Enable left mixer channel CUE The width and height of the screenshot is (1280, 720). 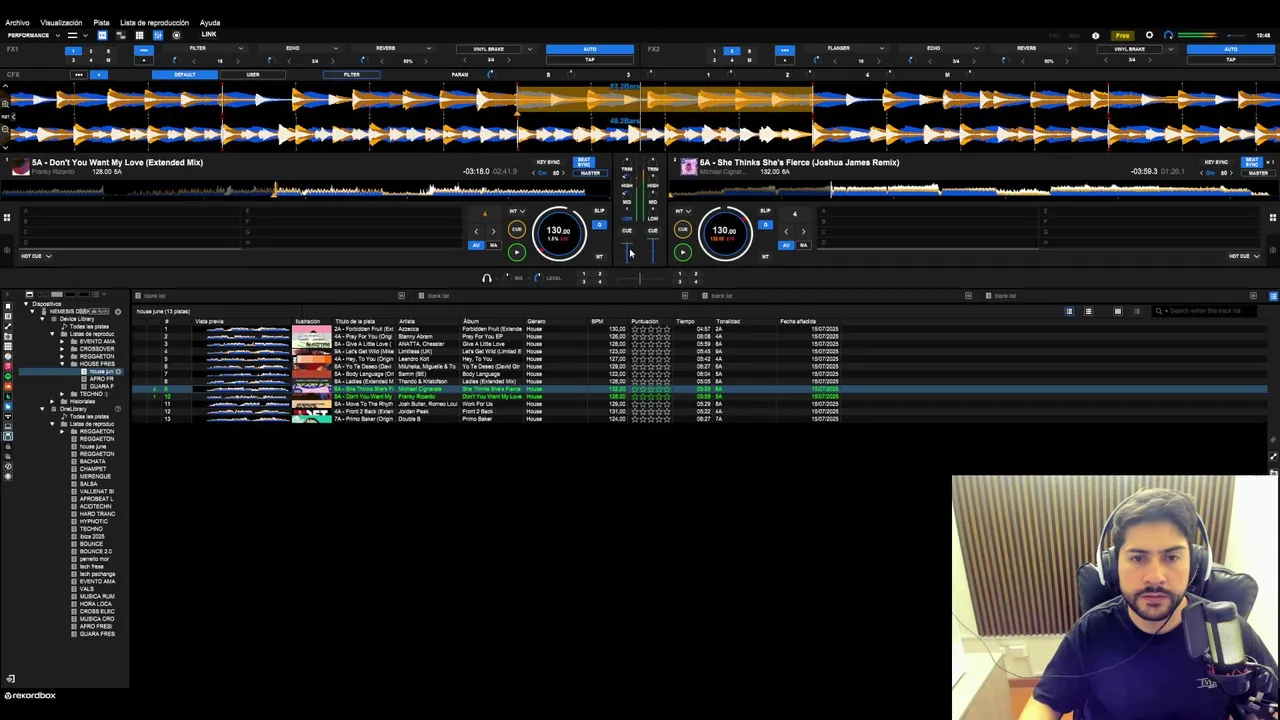coord(627,231)
